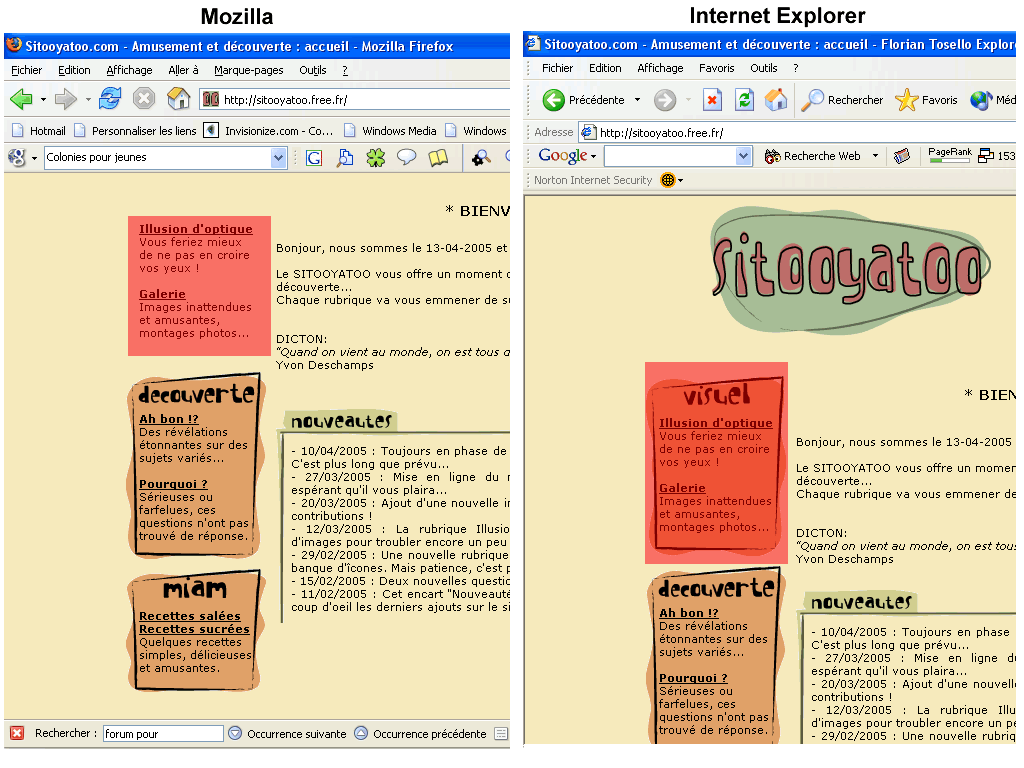The width and height of the screenshot is (1024, 768).
Task: Click Google toolbar G search icon in Firefox
Action: pyautogui.click(x=314, y=157)
